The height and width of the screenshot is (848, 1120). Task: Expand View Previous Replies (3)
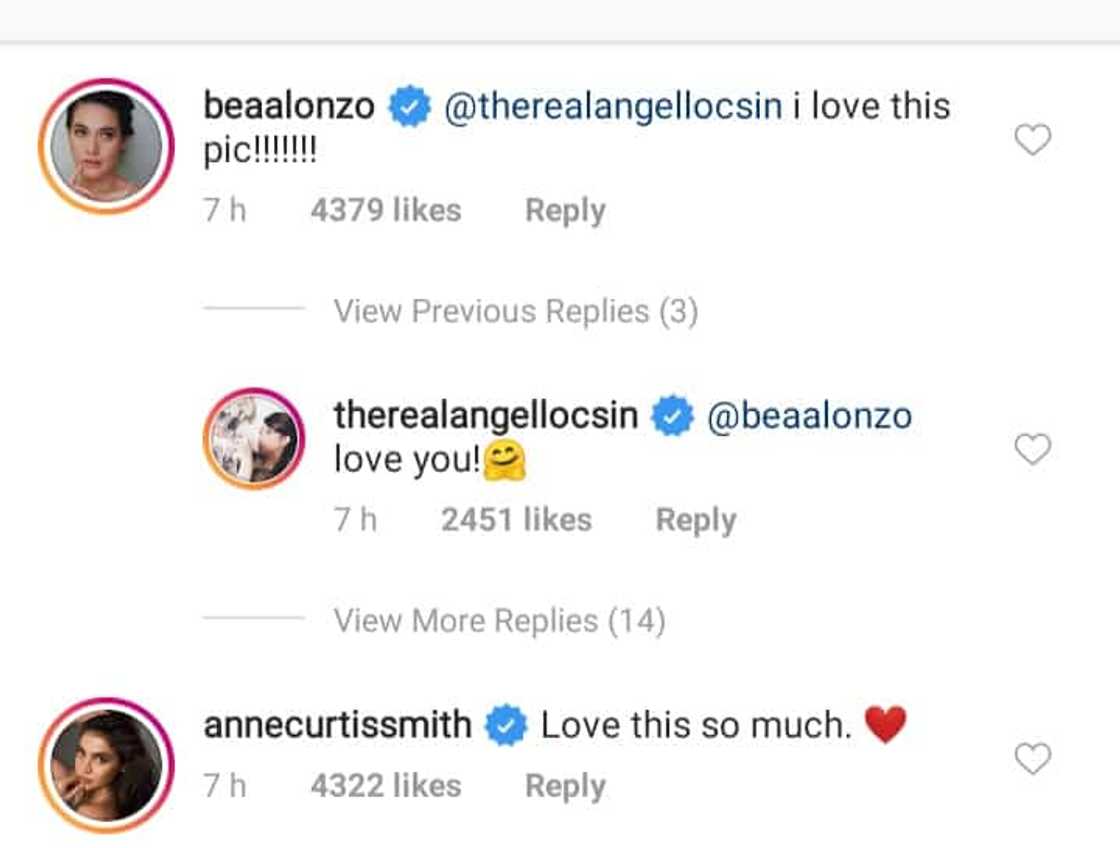[x=515, y=312]
